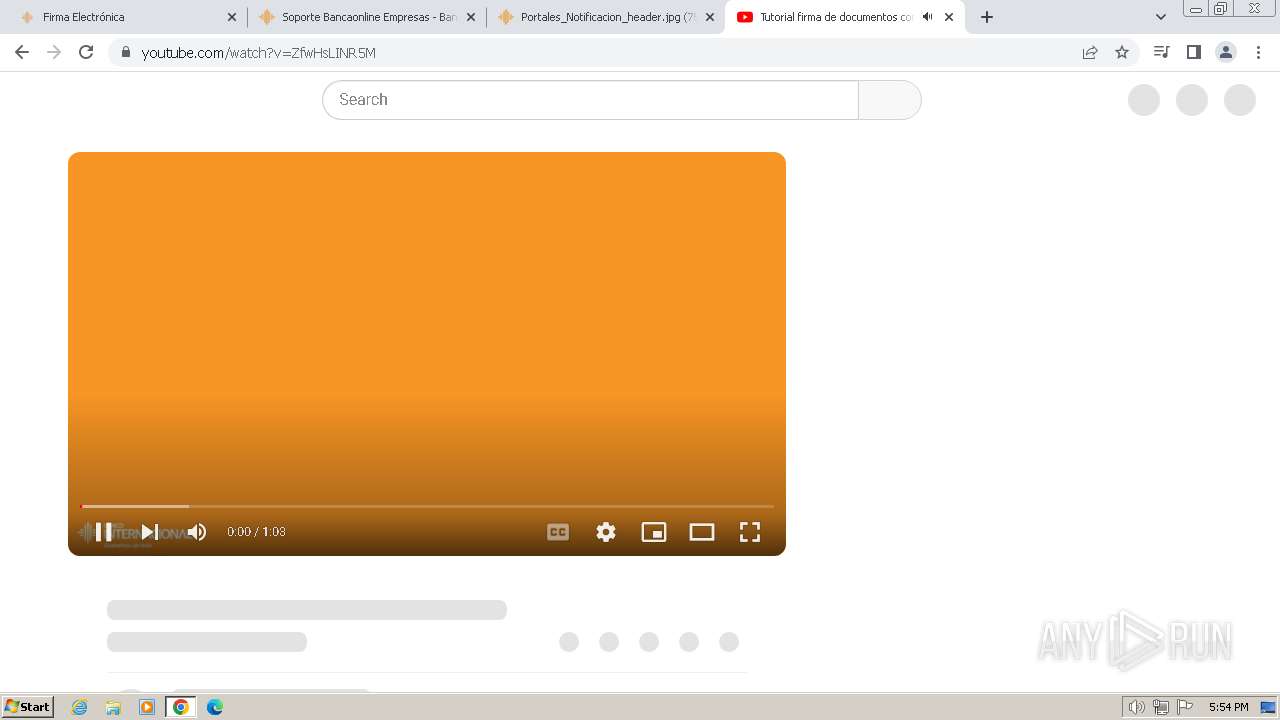Image resolution: width=1280 pixels, height=720 pixels.
Task: Toggle closed captions on the video
Action: pyautogui.click(x=558, y=532)
